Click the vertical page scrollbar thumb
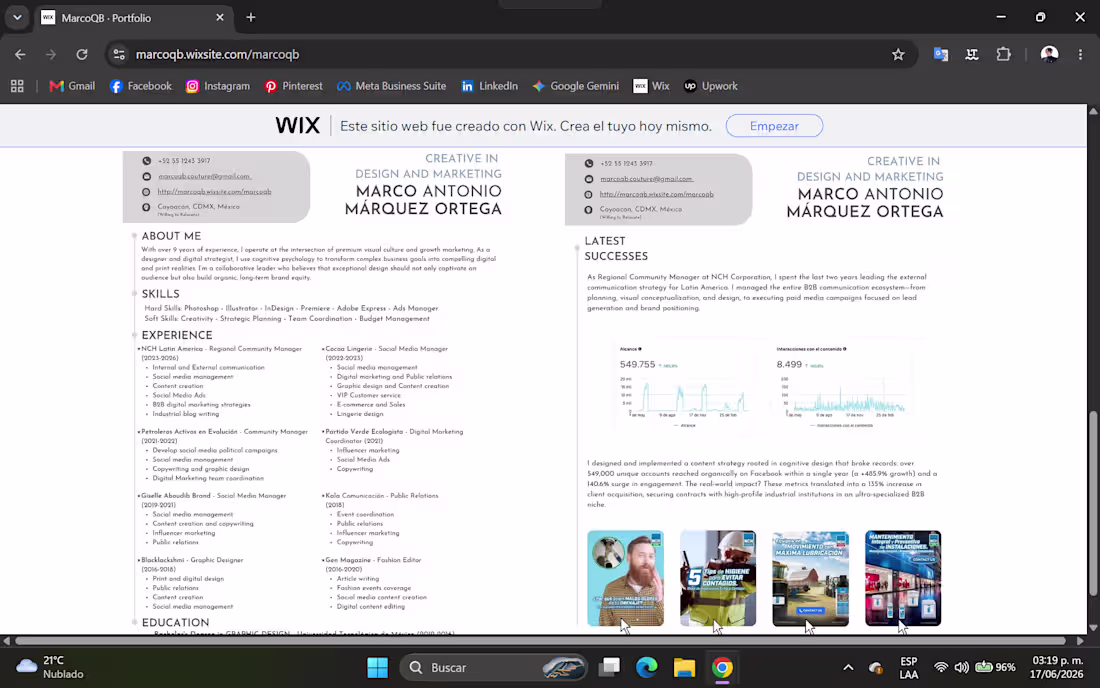1100x688 pixels. click(x=1093, y=504)
